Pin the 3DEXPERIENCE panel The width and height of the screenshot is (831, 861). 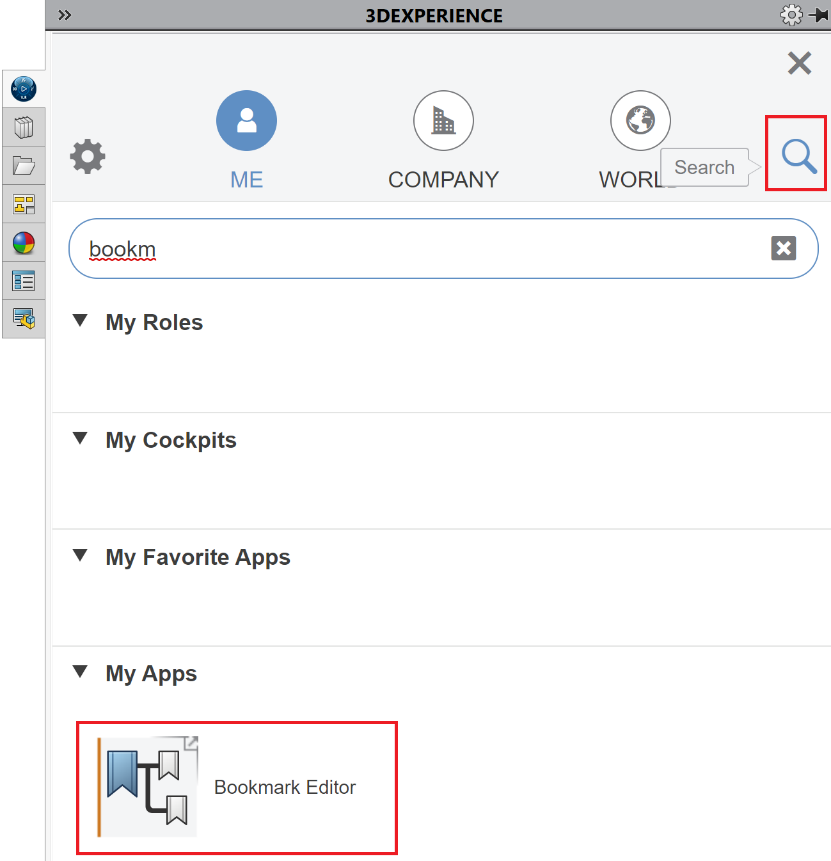tap(819, 15)
